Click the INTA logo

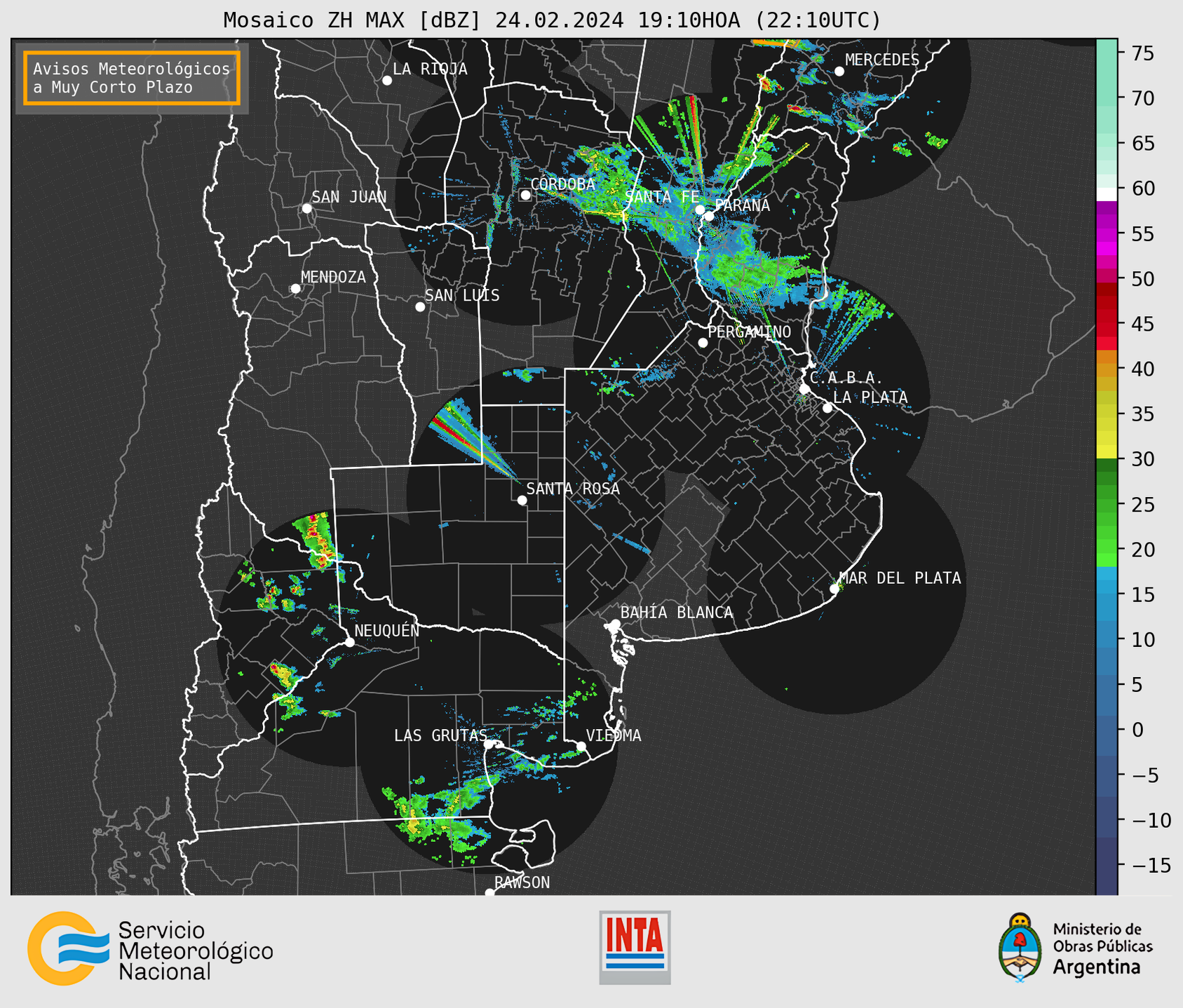[x=635, y=947]
